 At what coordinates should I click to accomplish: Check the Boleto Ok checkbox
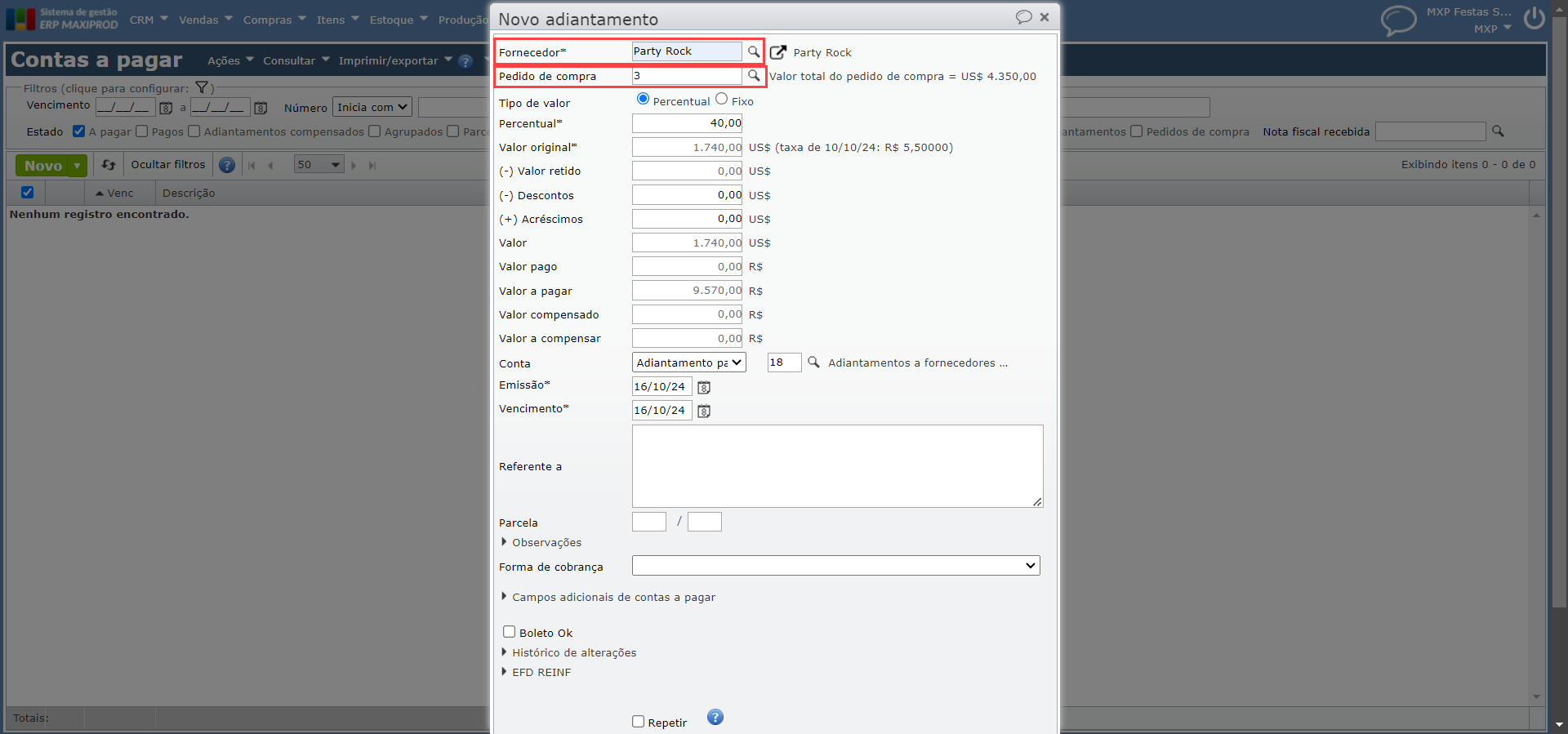coord(509,631)
